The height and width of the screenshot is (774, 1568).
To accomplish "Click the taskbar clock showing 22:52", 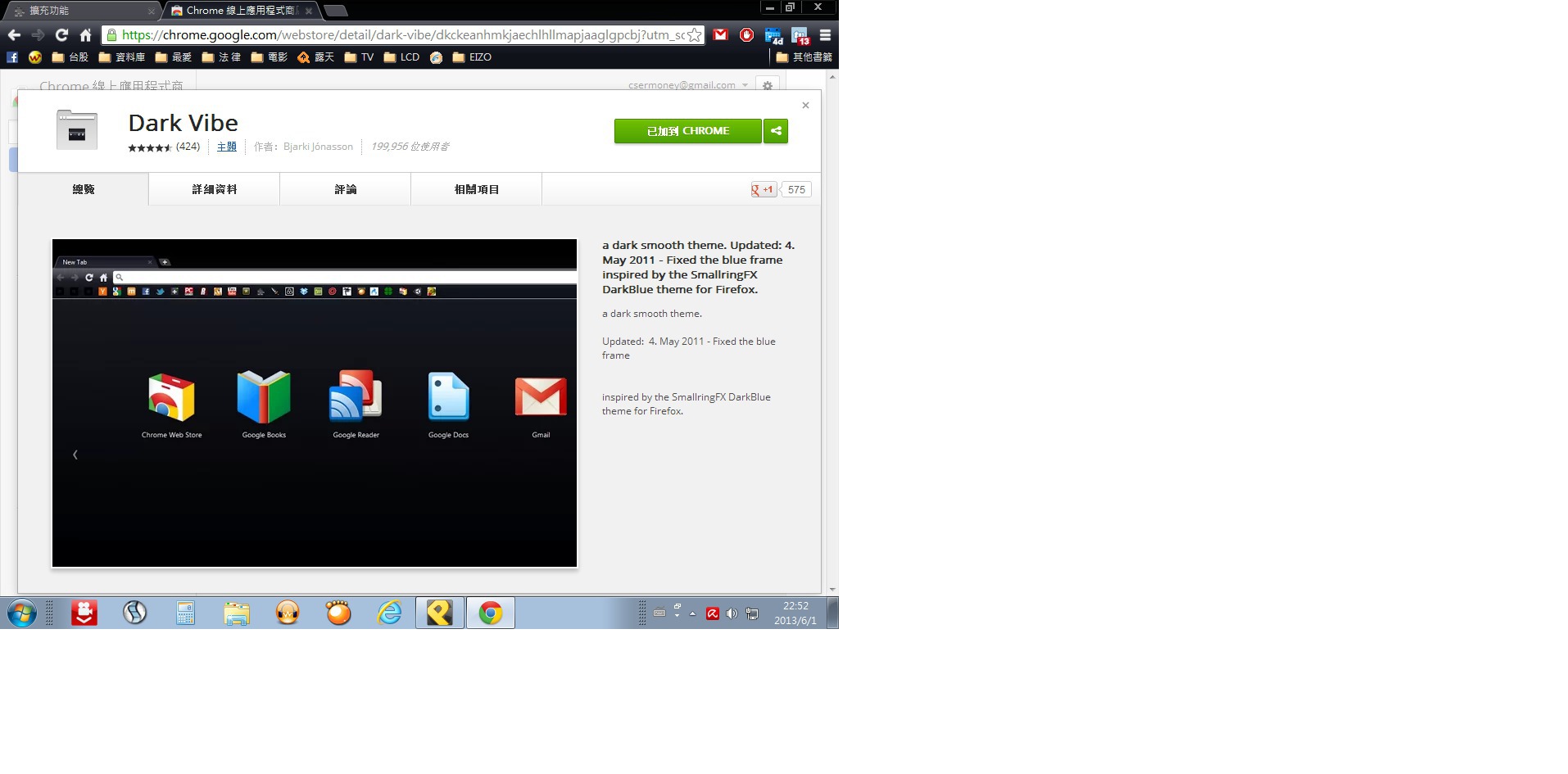I will pos(795,613).
